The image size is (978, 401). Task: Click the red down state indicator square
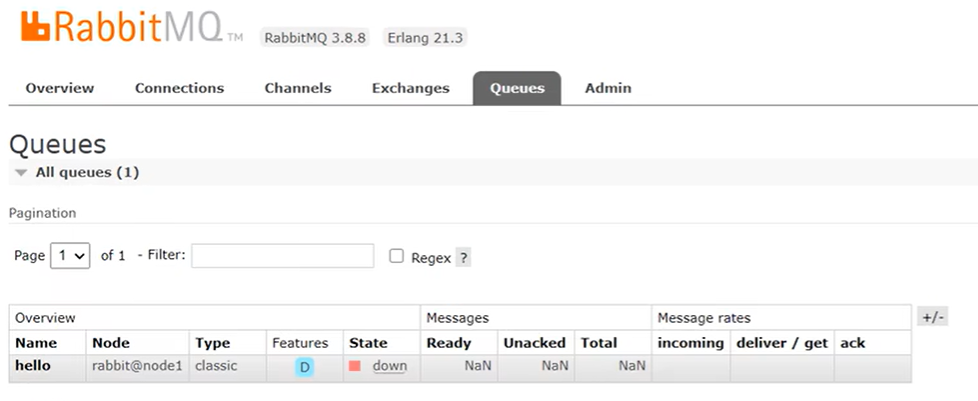pyautogui.click(x=355, y=366)
